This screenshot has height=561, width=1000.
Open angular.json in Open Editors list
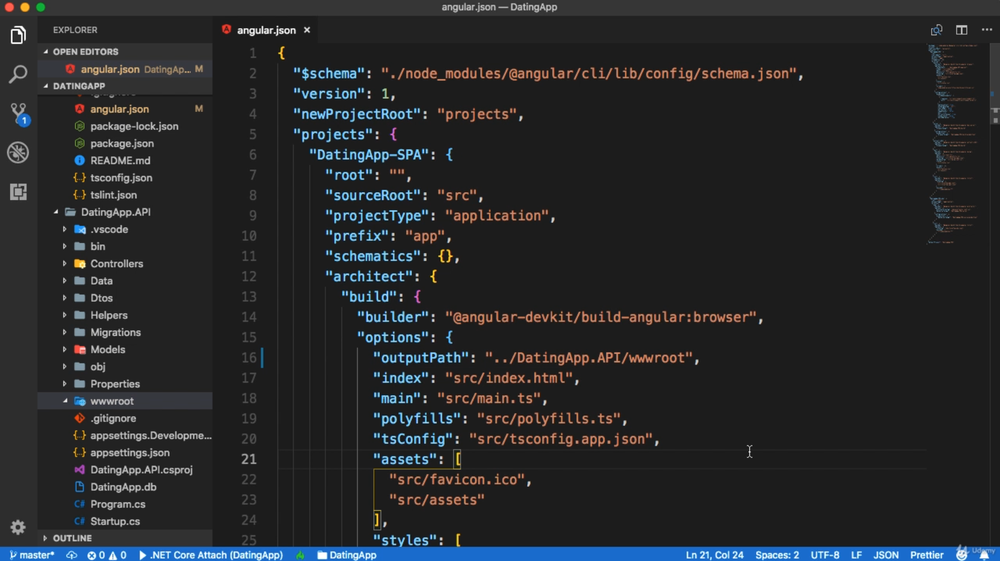click(125, 69)
